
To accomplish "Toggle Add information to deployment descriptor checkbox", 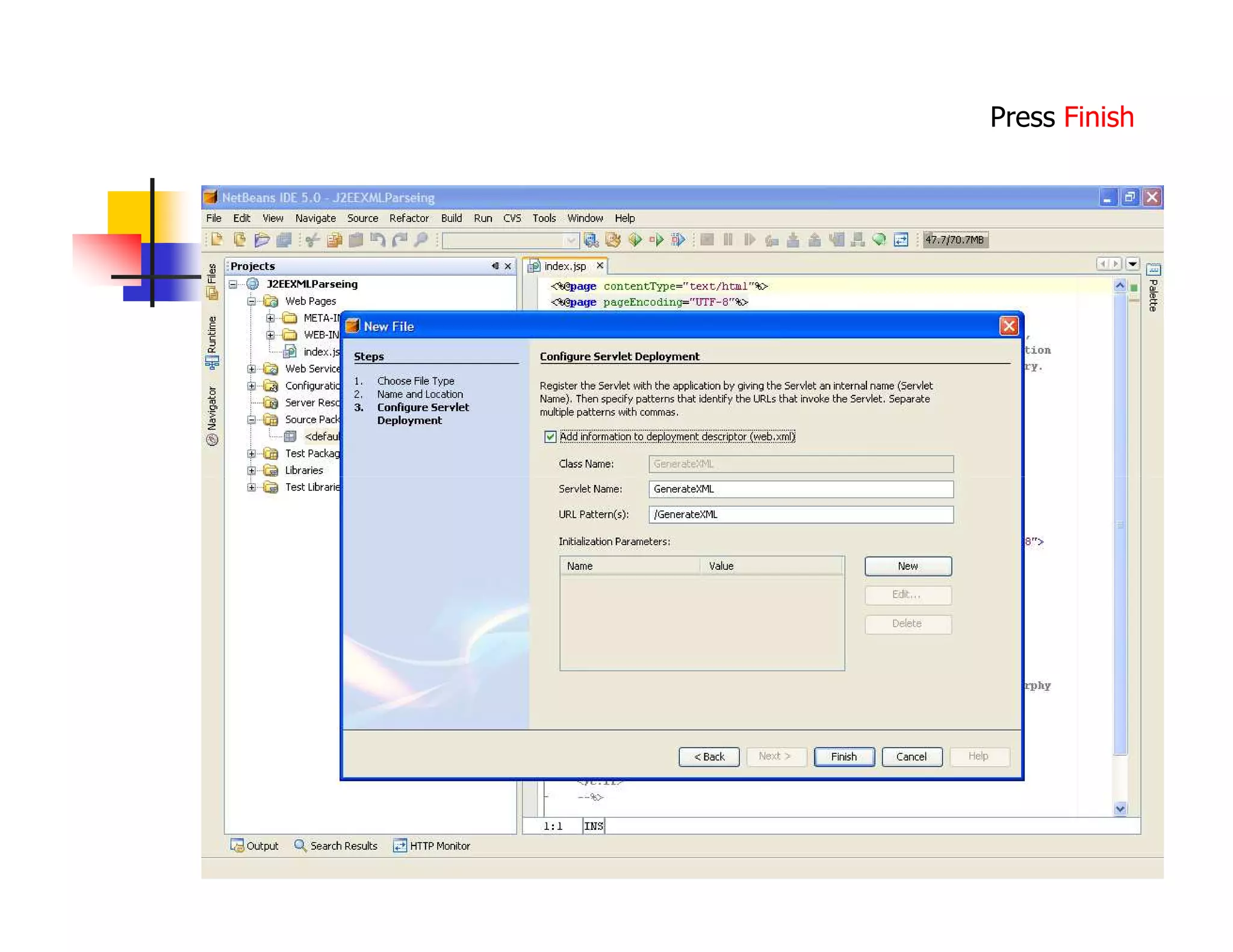I will (x=550, y=437).
